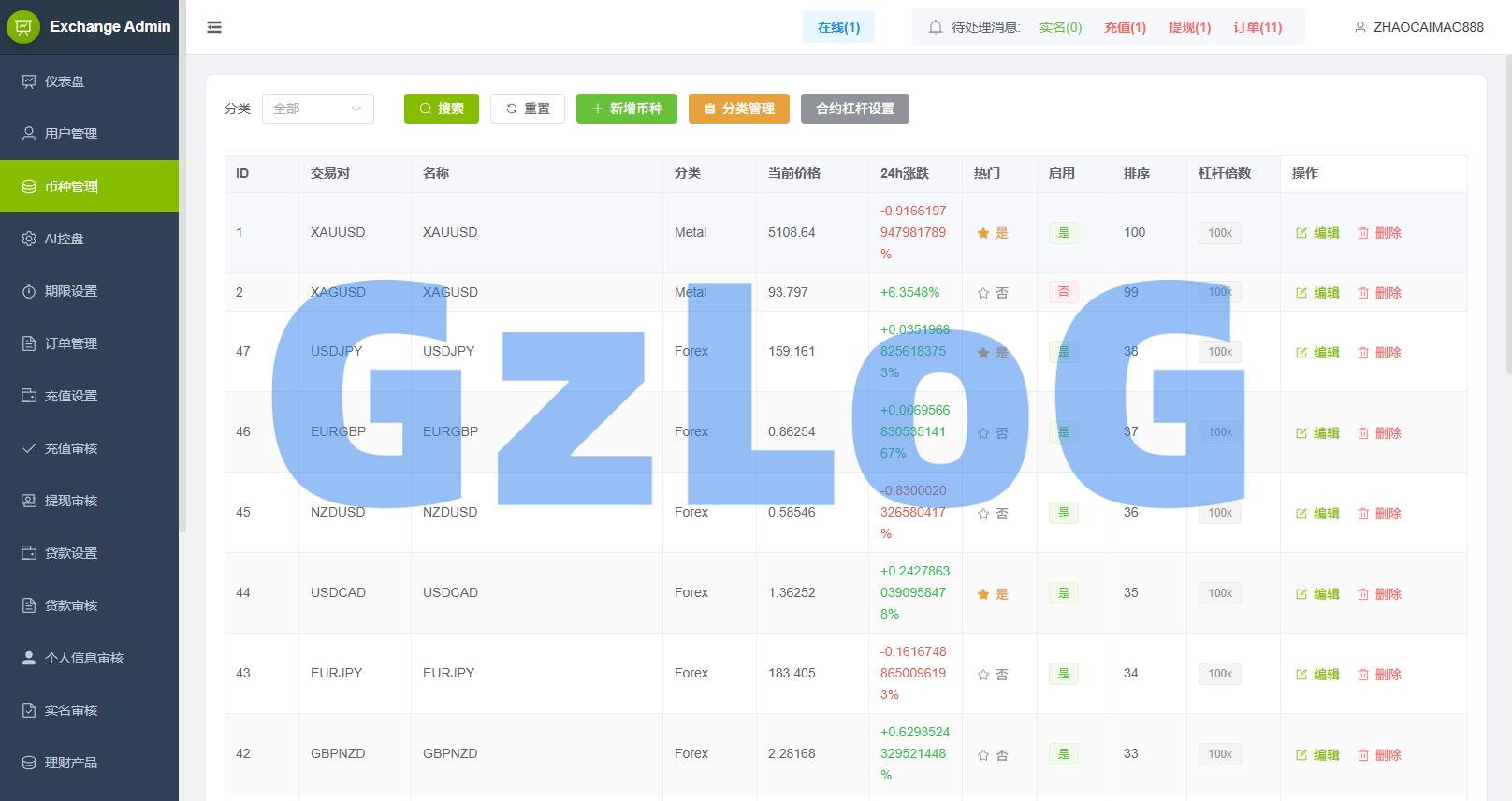Toggle the 否 enabled tag for XAGUSD
Viewport: 1512px width, 801px height.
coord(1064,292)
